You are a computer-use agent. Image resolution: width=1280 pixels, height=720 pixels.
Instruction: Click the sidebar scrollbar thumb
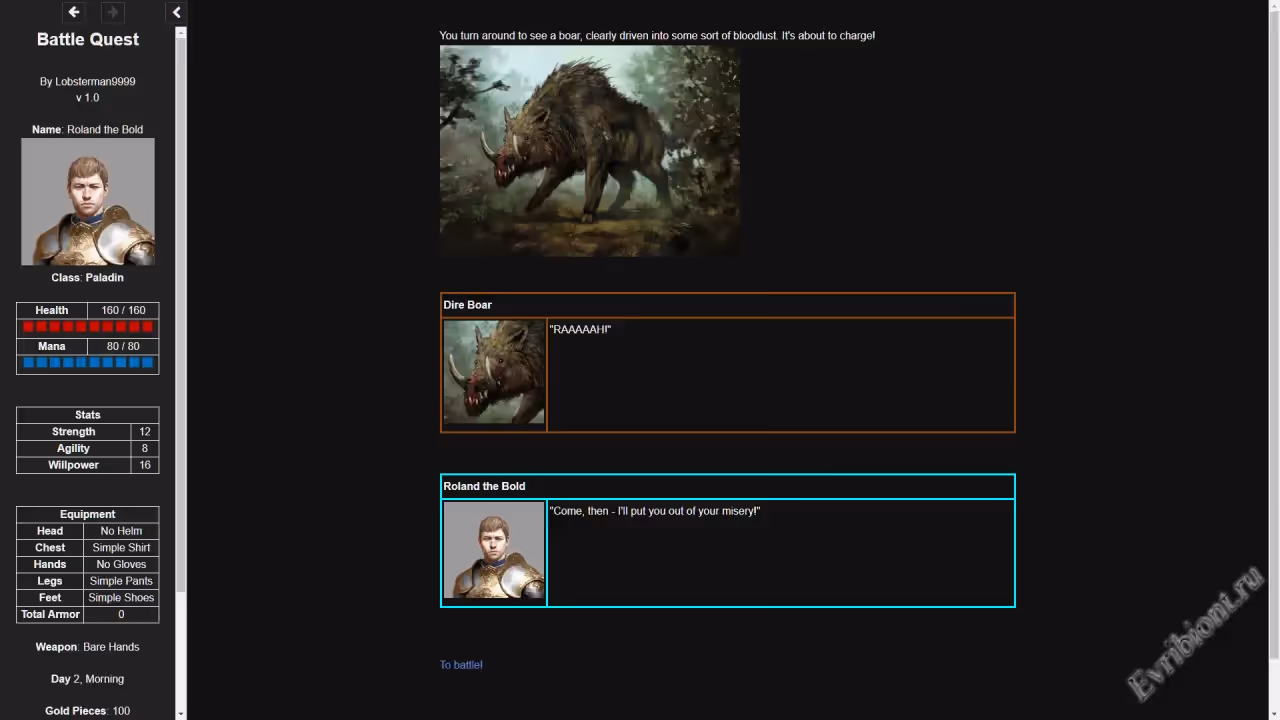[x=181, y=300]
